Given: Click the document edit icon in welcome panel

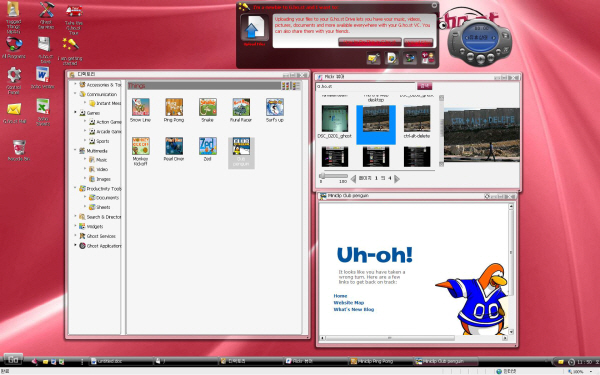Looking at the screenshot, I should [x=391, y=58].
